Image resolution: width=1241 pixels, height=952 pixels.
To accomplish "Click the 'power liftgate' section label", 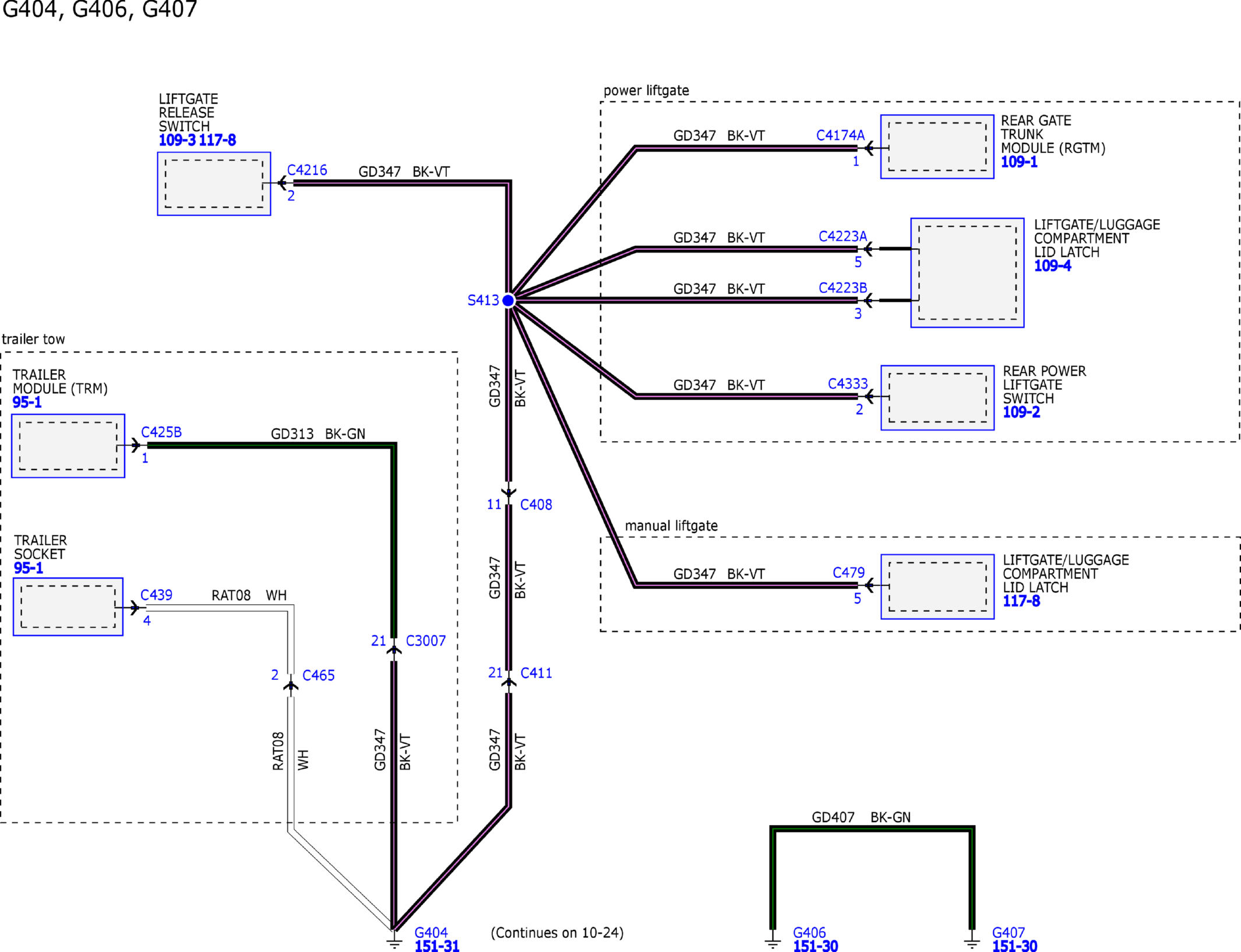I will (646, 90).
